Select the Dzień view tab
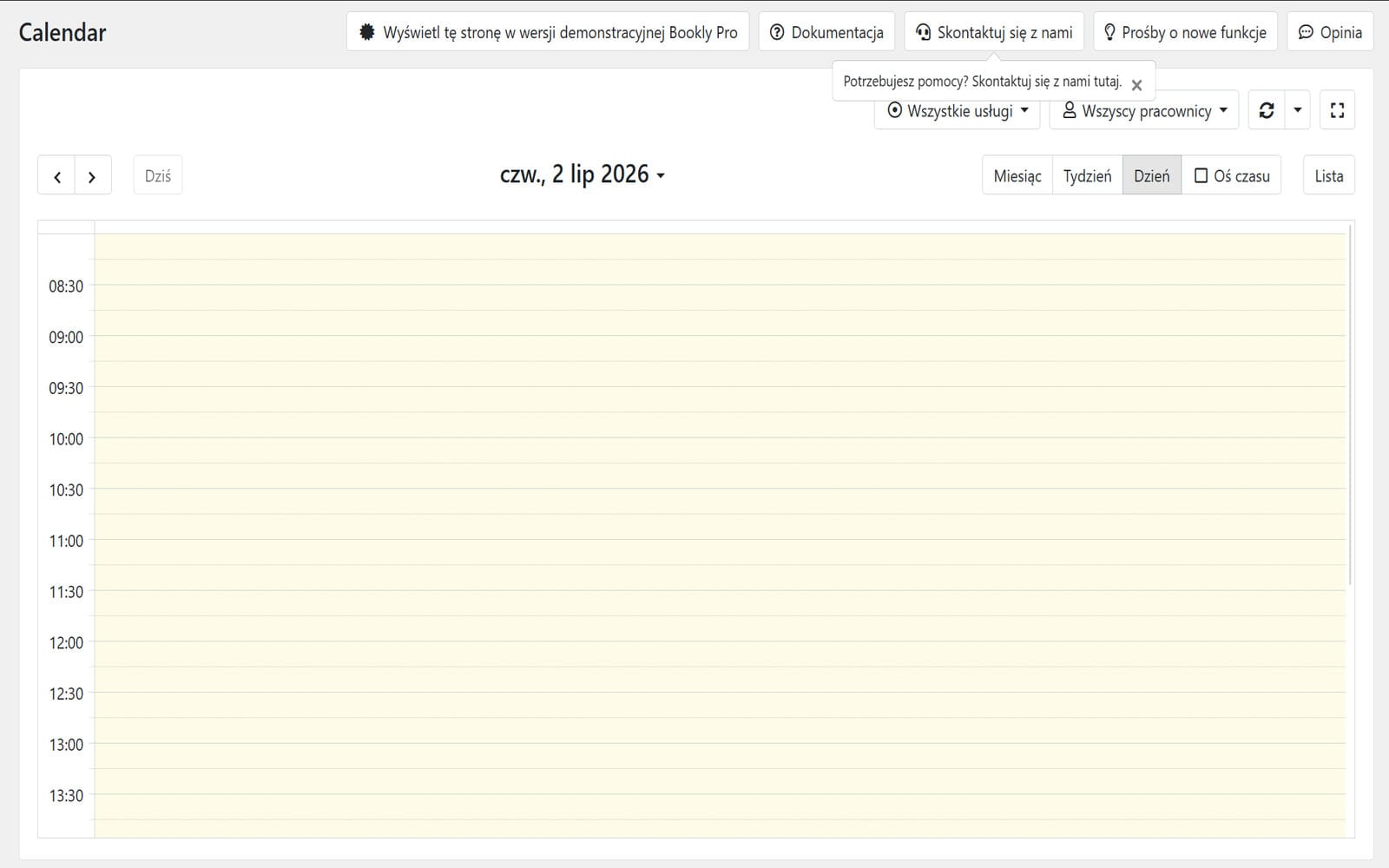The height and width of the screenshot is (868, 1389). point(1152,176)
